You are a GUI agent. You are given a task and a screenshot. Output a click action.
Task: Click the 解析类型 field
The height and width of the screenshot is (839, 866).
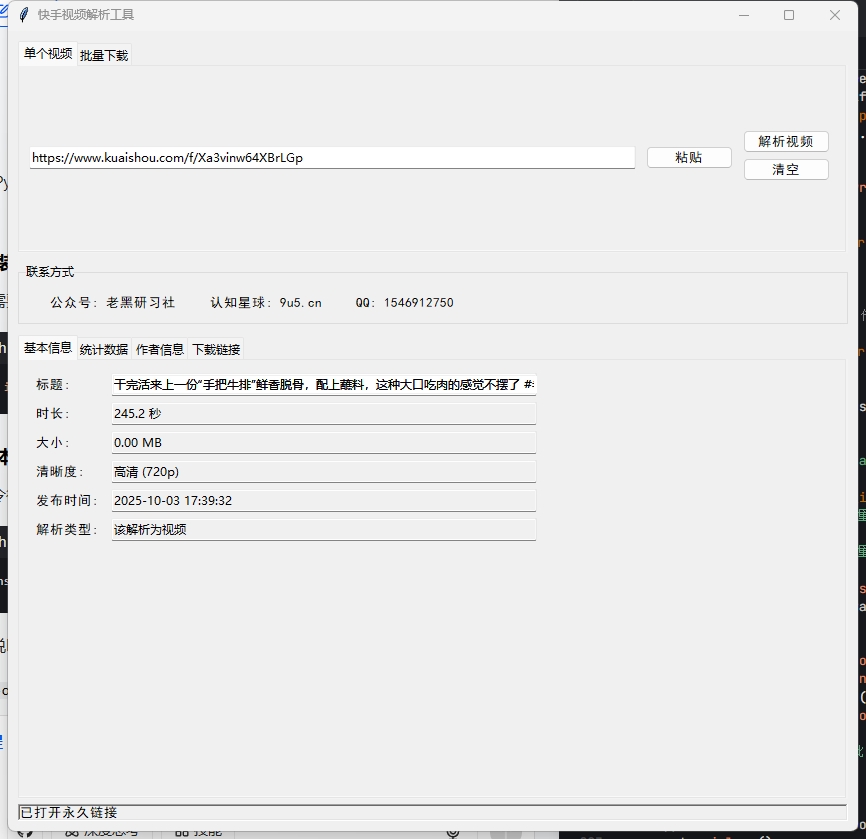click(x=324, y=529)
